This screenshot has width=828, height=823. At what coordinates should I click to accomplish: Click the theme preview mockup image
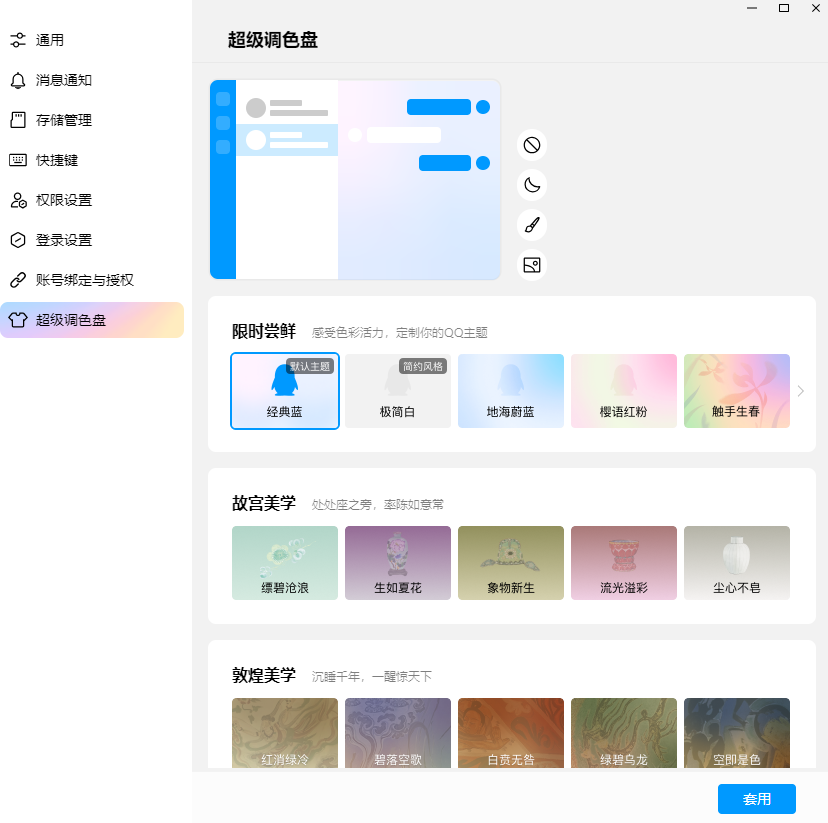[355, 179]
